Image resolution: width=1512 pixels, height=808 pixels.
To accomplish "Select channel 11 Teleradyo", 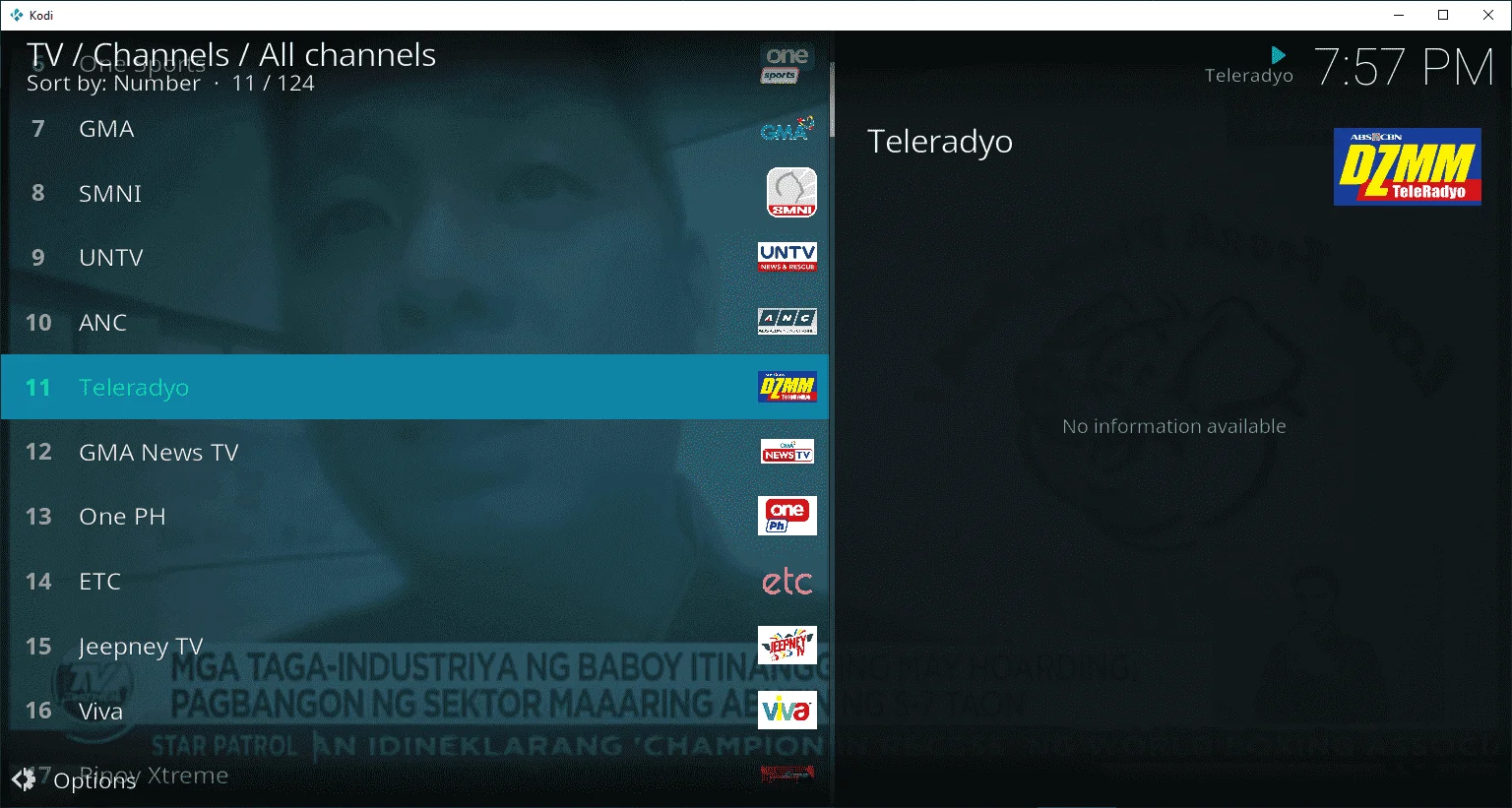I will tap(414, 387).
